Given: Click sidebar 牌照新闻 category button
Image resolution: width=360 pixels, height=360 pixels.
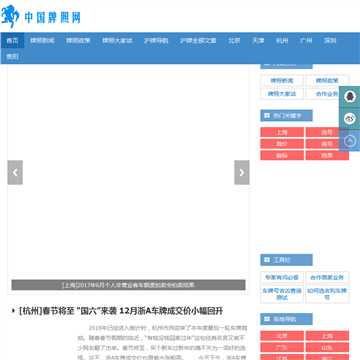Looking at the screenshot, I should [282, 81].
